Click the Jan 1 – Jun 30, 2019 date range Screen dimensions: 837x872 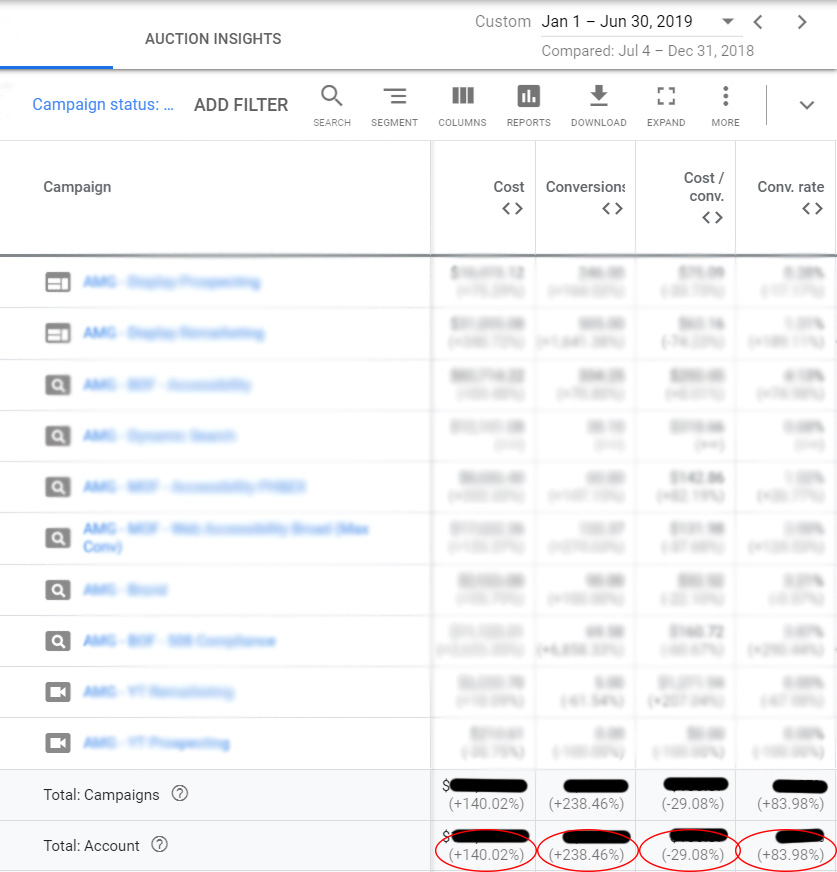(617, 22)
